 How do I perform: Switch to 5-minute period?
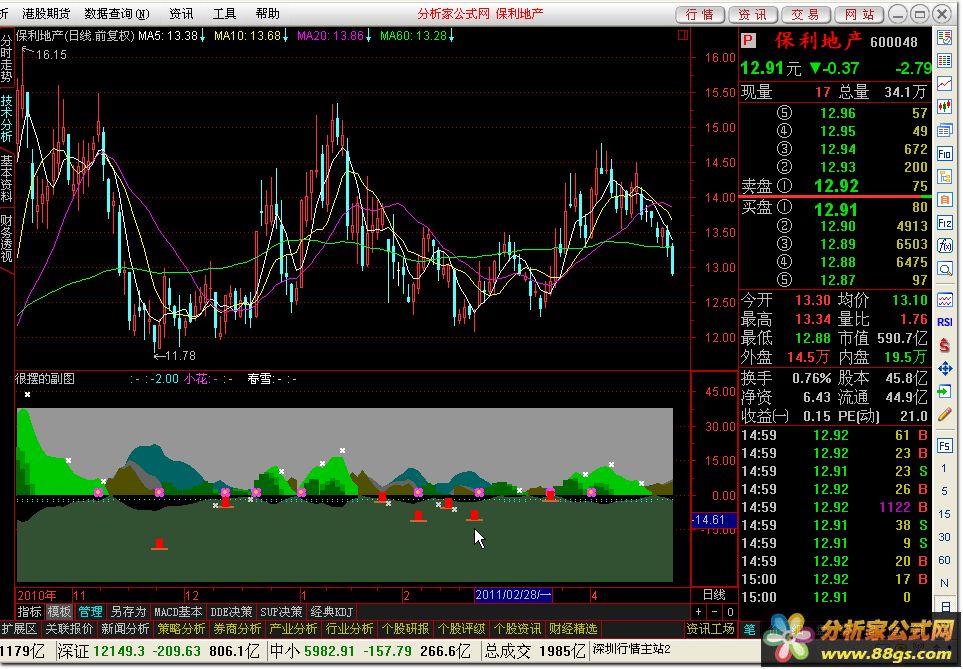coord(945,491)
